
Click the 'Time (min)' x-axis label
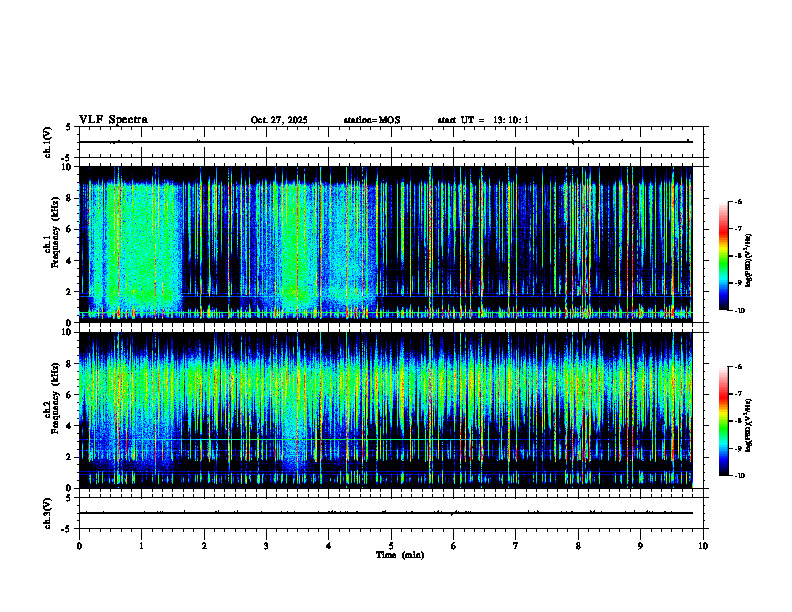pos(400,555)
